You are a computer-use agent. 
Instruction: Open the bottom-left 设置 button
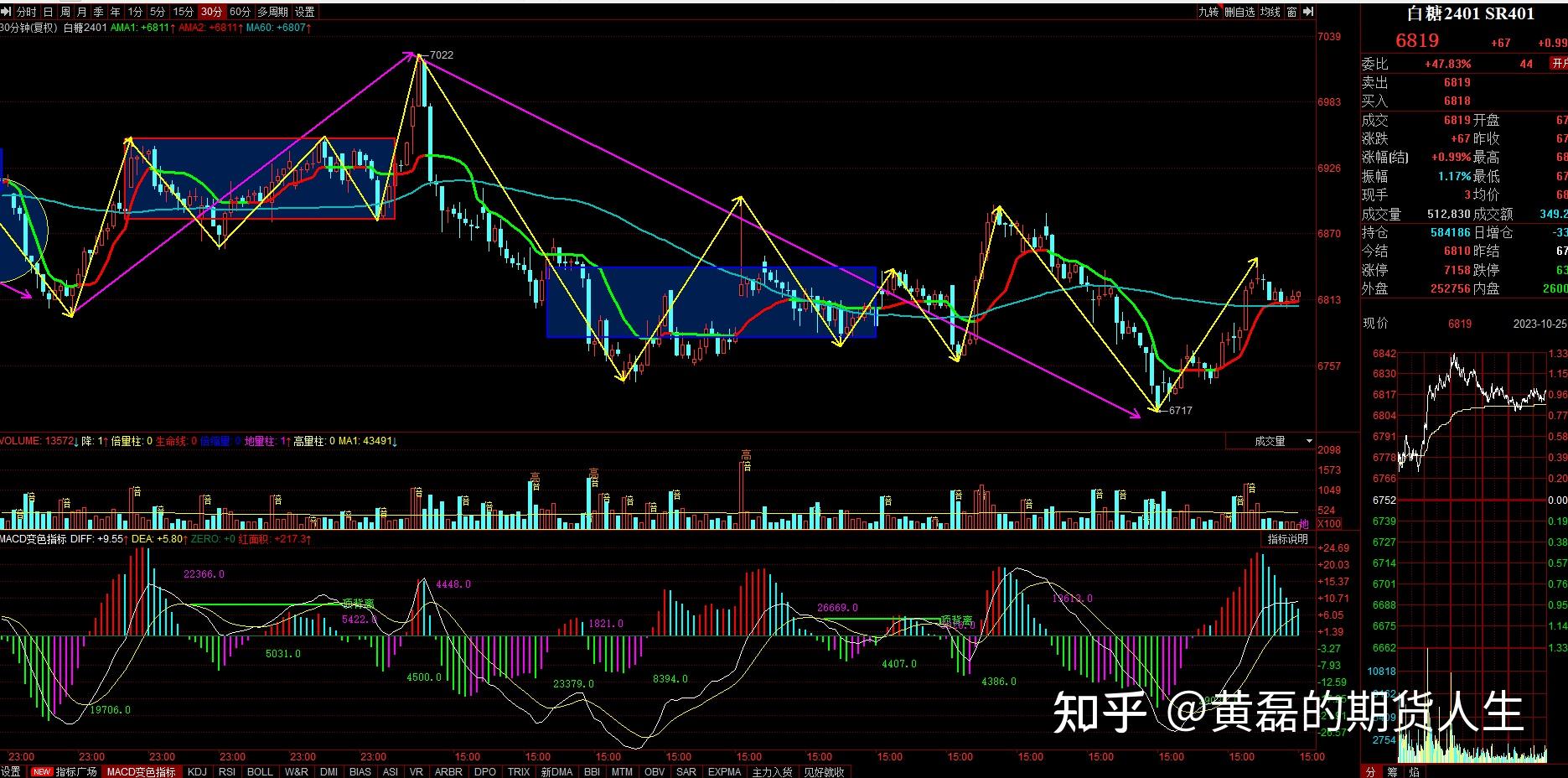(11, 771)
